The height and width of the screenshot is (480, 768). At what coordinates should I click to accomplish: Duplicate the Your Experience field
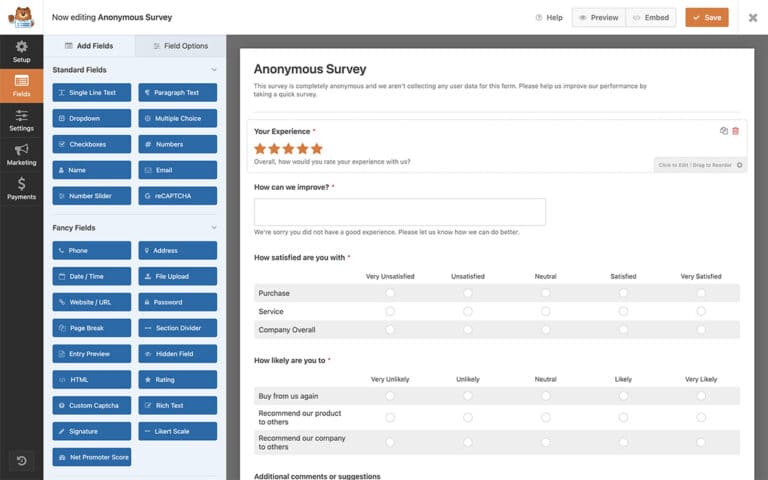click(x=723, y=131)
